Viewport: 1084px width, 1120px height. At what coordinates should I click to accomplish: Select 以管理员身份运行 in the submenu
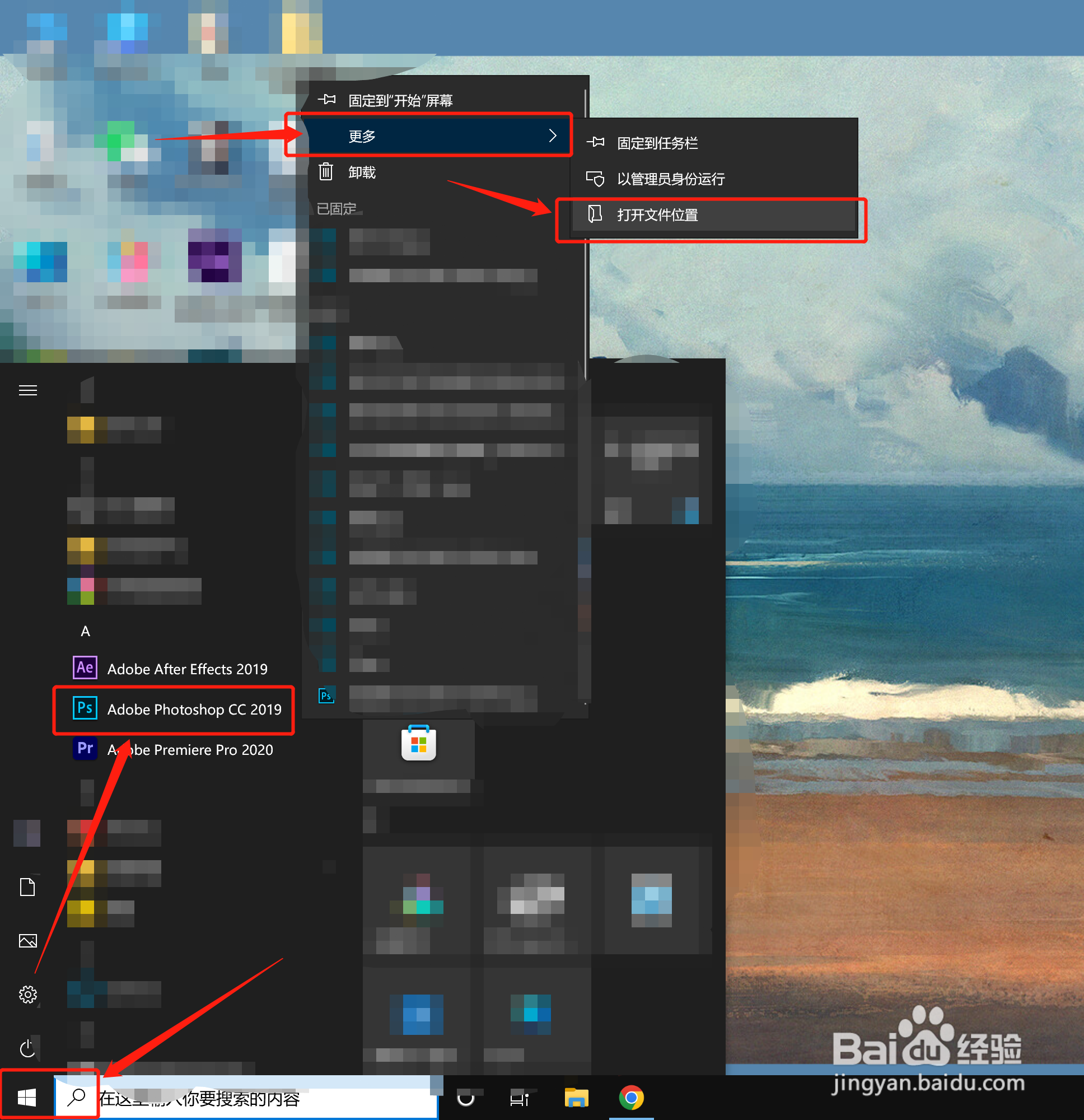point(714,179)
